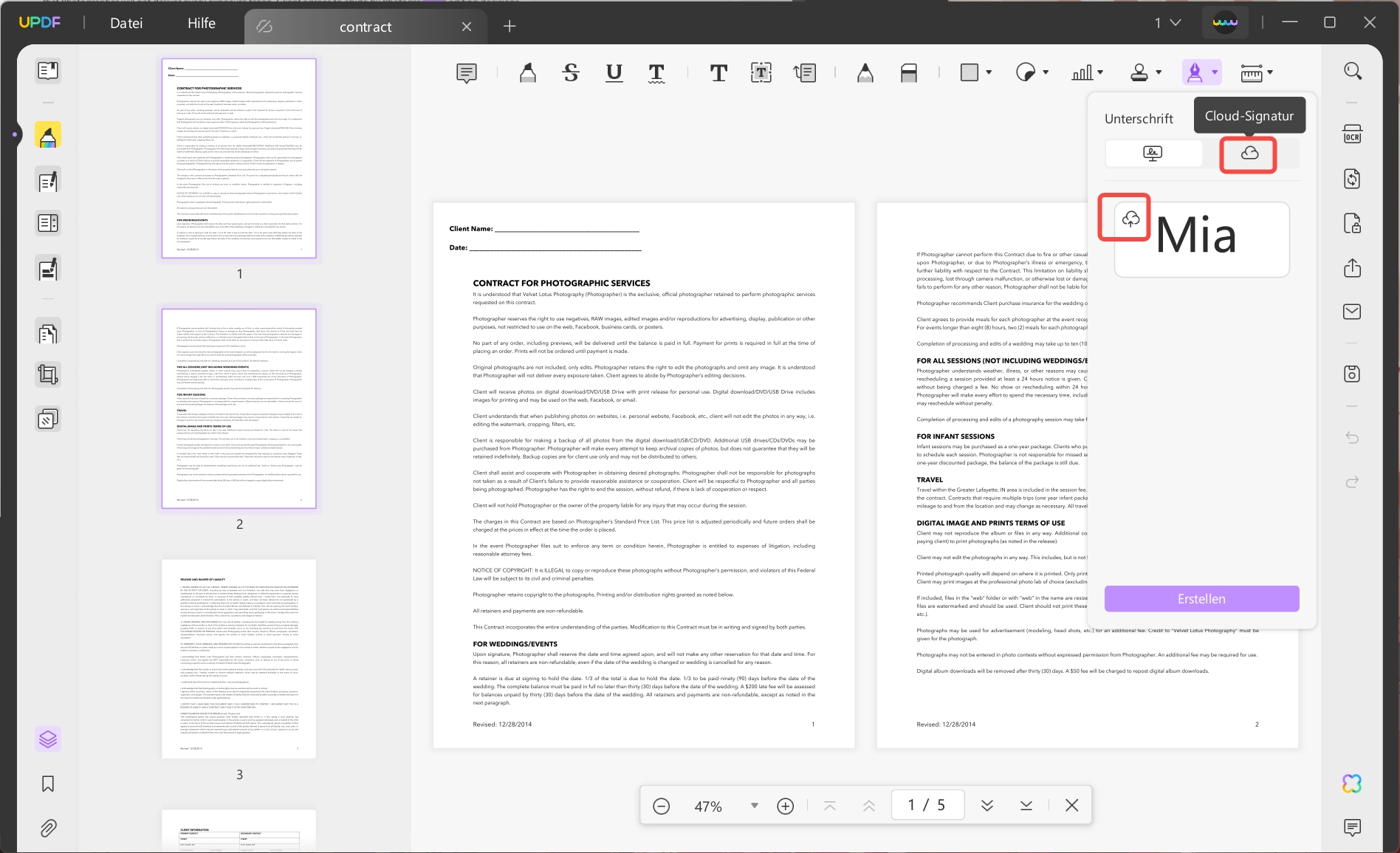Viewport: 1400px width, 853px height.
Task: Expand the Ruler measurement dropdown arrow
Action: pos(1270,72)
